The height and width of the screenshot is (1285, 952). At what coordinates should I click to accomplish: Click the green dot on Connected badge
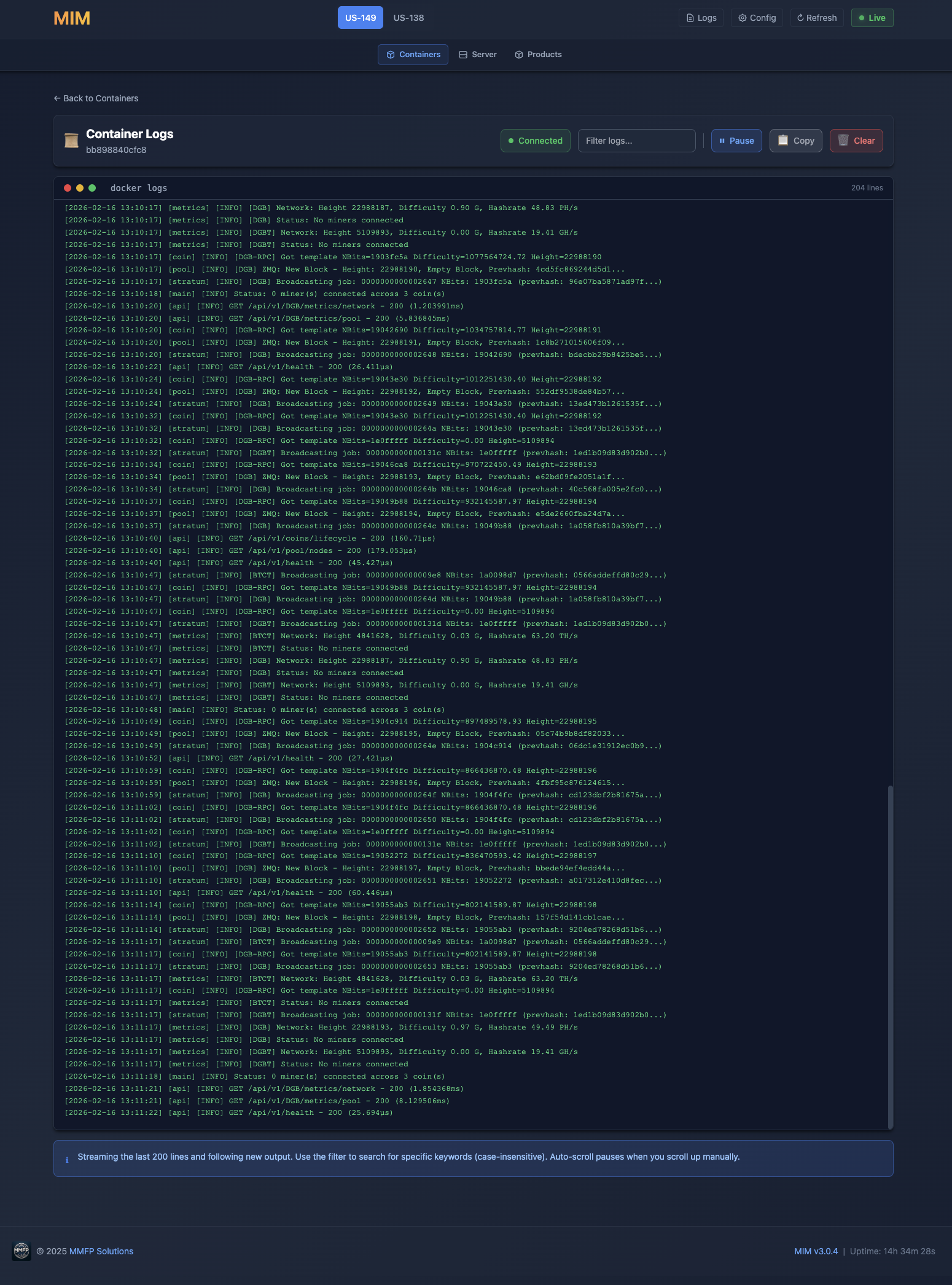coord(511,141)
